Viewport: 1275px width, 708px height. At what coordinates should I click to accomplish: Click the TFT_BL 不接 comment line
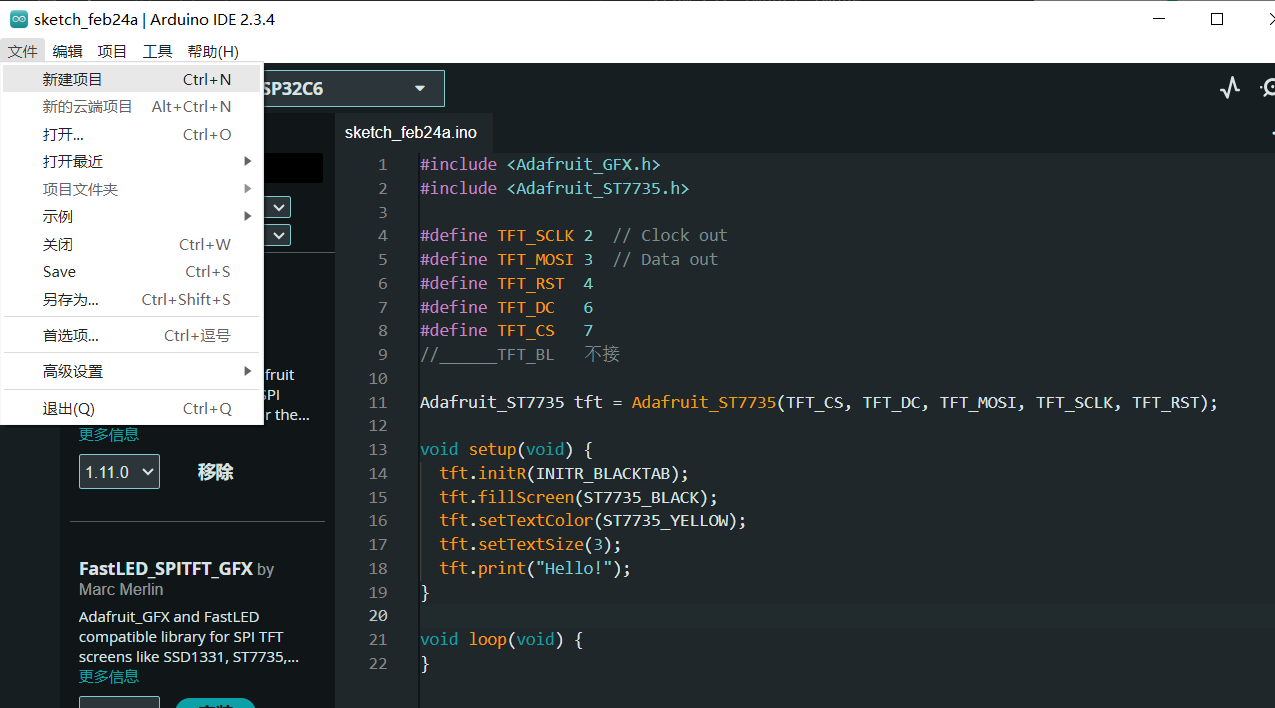(521, 354)
